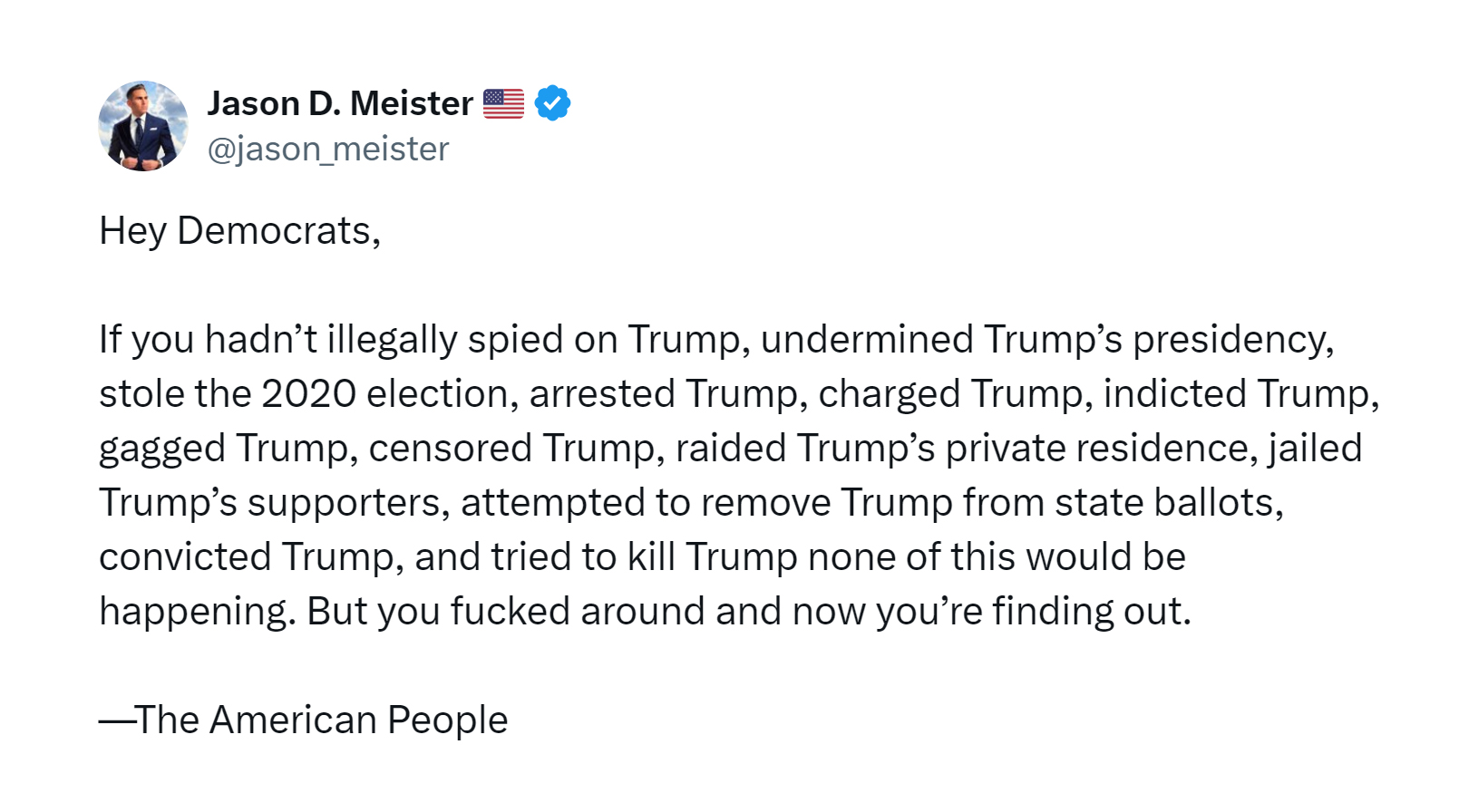Click the phrase 'censored Trump'

pos(514,449)
